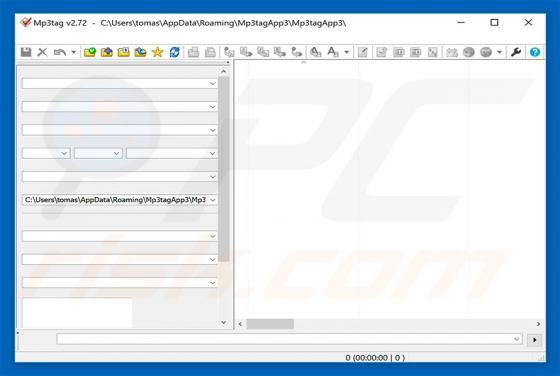560x376 pixels.
Task: Click the greyed icon right of the Export icon
Action: 432,52
